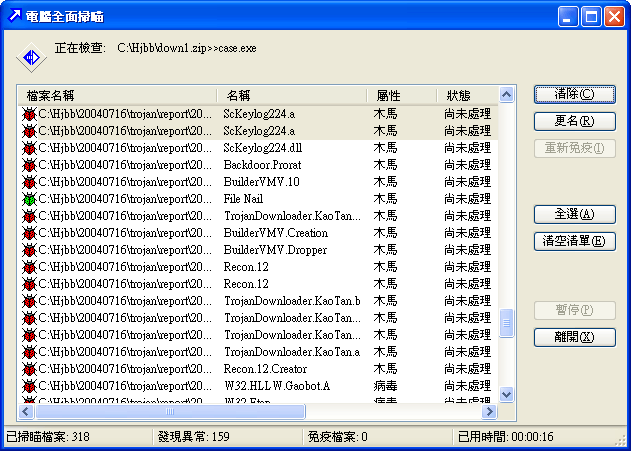Image resolution: width=631 pixels, height=451 pixels.
Task: Click the bug icon of the W32.HLLW.Gaobot.A row
Action: coord(29,386)
